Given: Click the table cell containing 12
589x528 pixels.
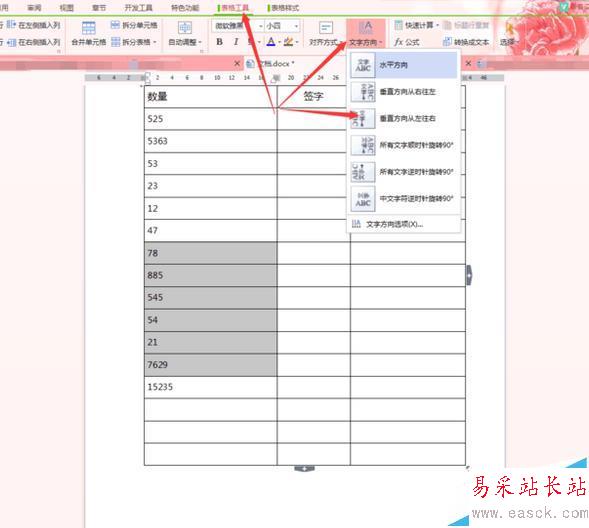Looking at the screenshot, I should point(210,208).
